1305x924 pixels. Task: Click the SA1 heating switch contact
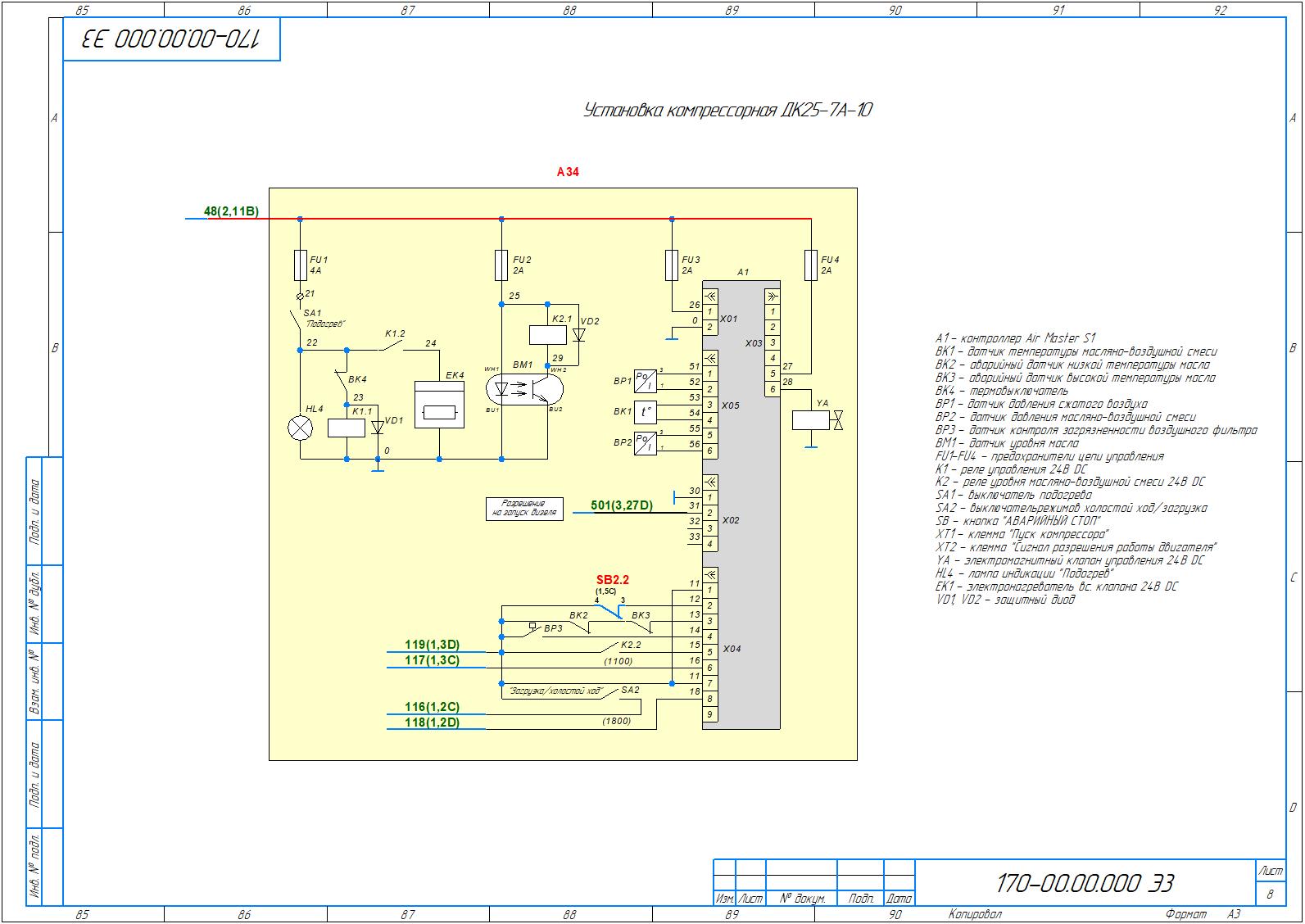(x=296, y=324)
